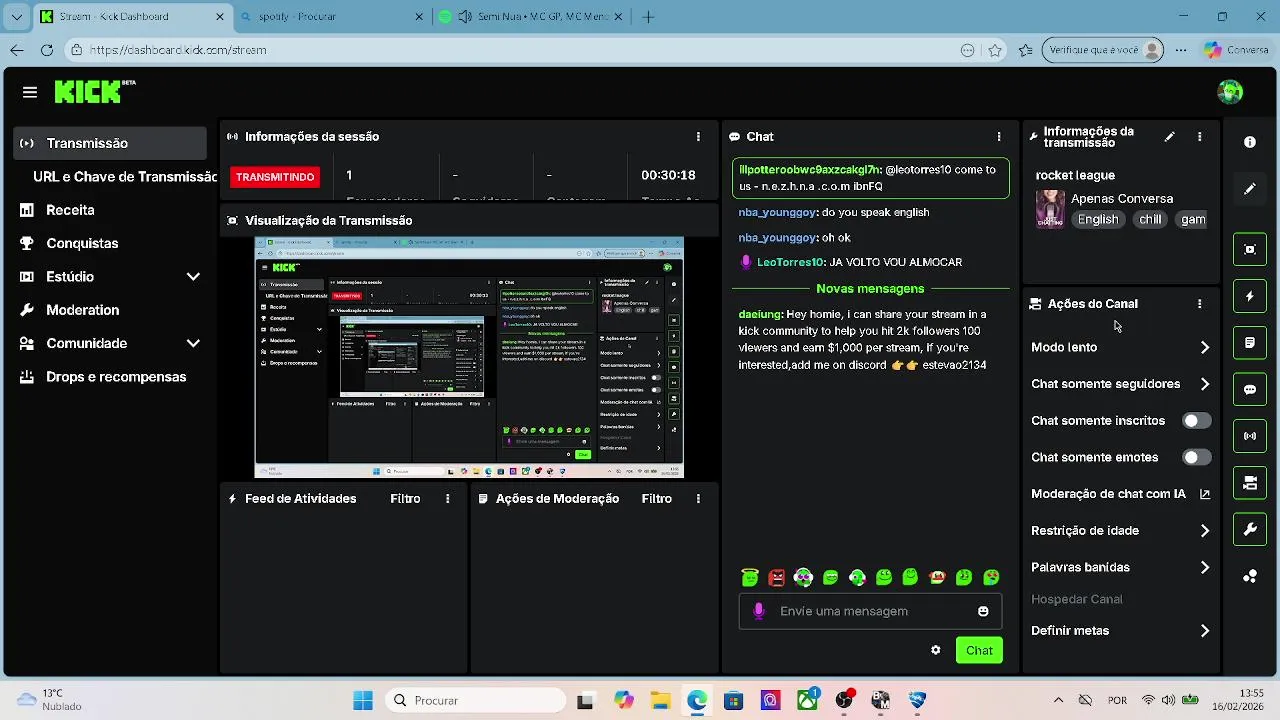Viewport: 1280px width, 720px height.
Task: Toggle the document notes widget in right sidebar
Action: point(1250,343)
